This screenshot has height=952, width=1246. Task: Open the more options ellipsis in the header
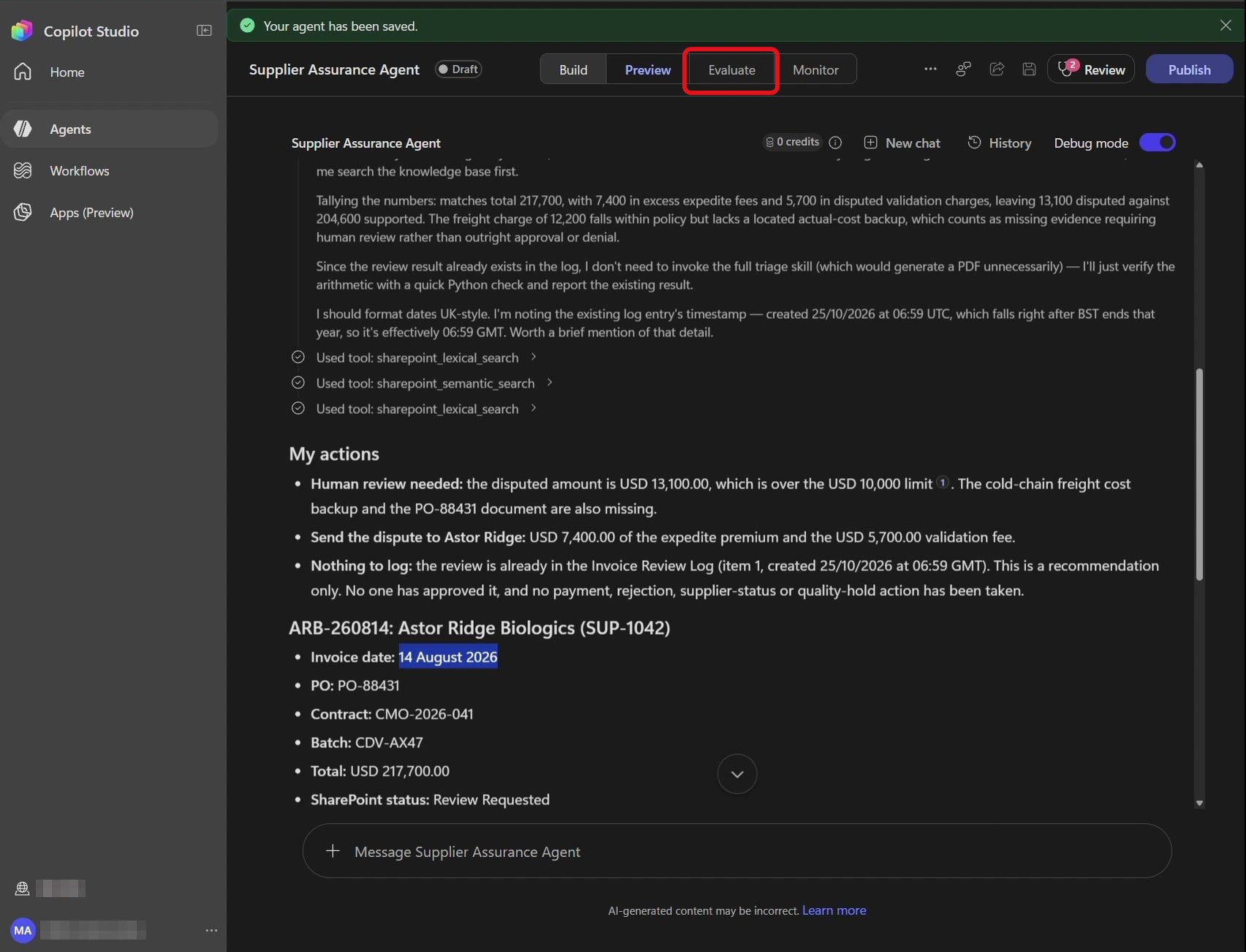(x=930, y=69)
